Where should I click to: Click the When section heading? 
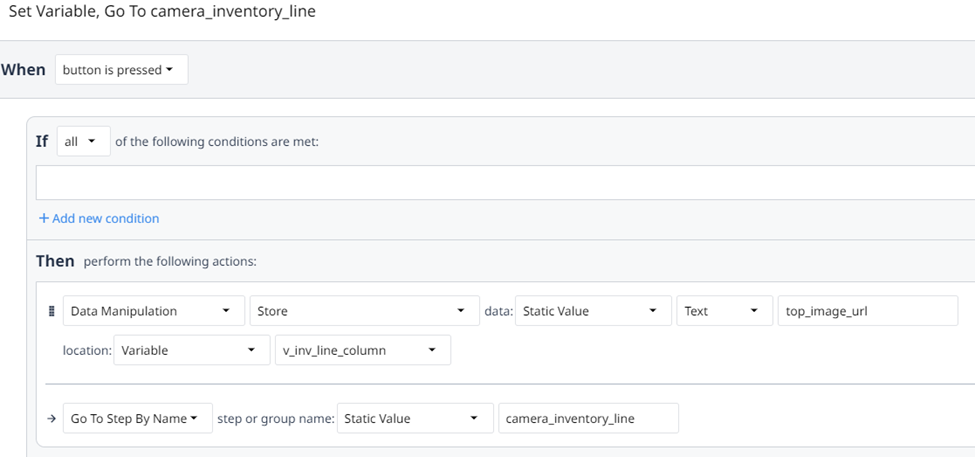tap(24, 70)
